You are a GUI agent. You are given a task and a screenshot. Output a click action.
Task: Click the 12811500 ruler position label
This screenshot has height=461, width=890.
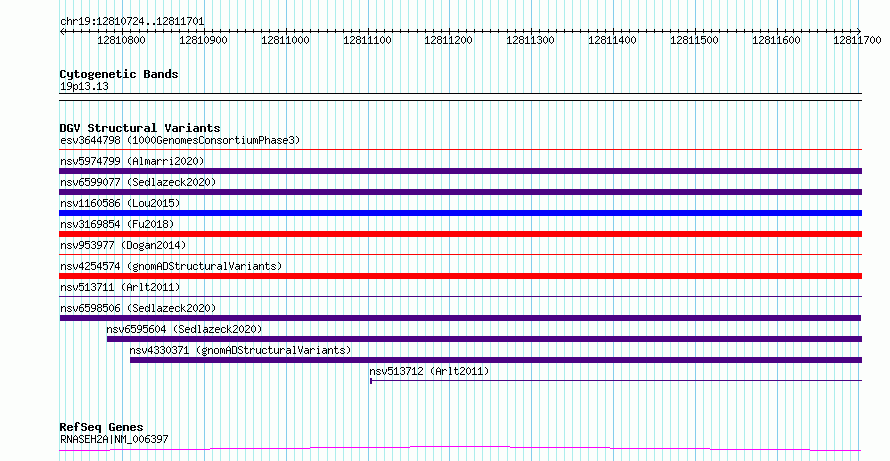pyautogui.click(x=694, y=40)
